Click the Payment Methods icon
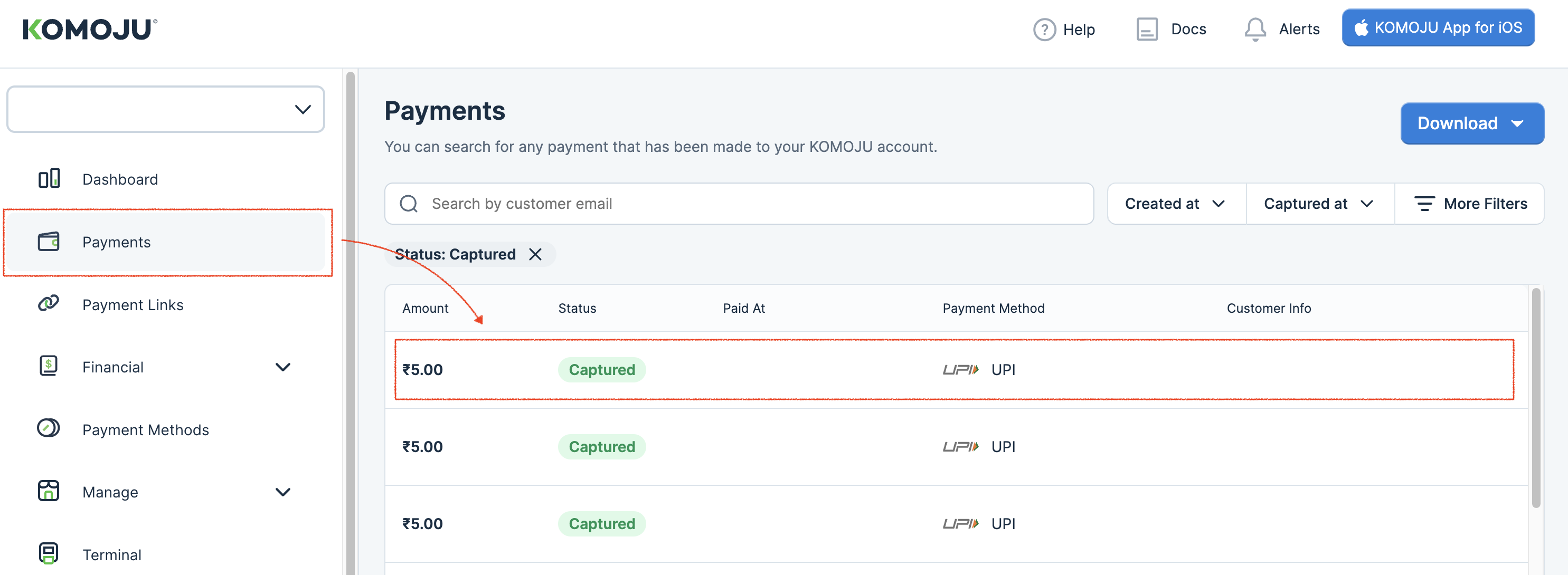The width and height of the screenshot is (1568, 575). [x=49, y=428]
